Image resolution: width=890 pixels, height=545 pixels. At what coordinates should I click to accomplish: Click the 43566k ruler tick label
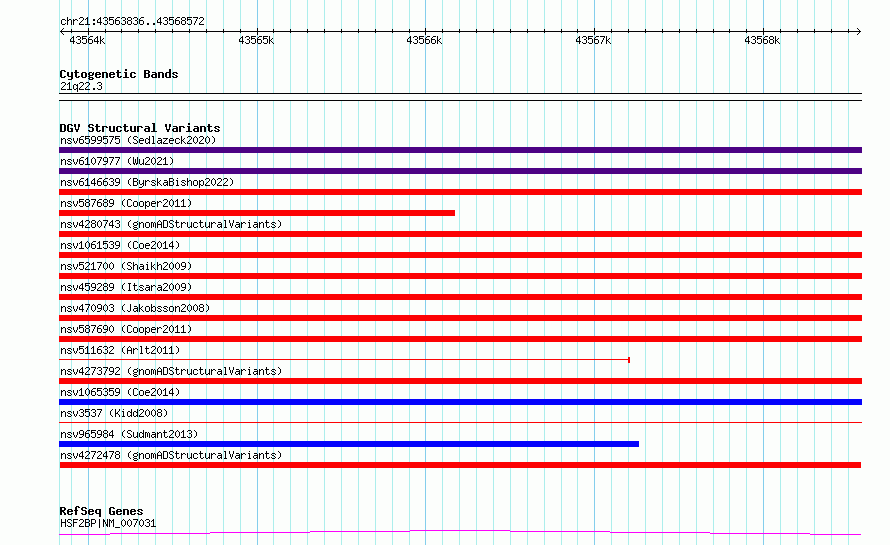coord(424,40)
